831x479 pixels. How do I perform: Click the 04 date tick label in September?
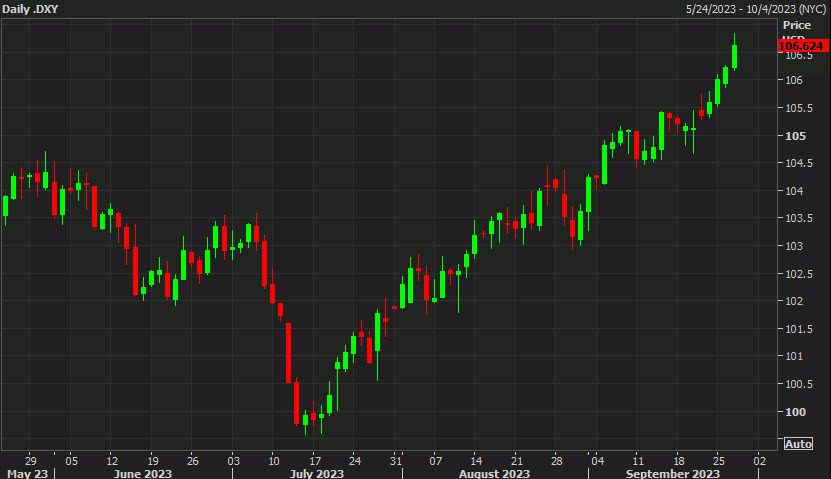click(597, 460)
